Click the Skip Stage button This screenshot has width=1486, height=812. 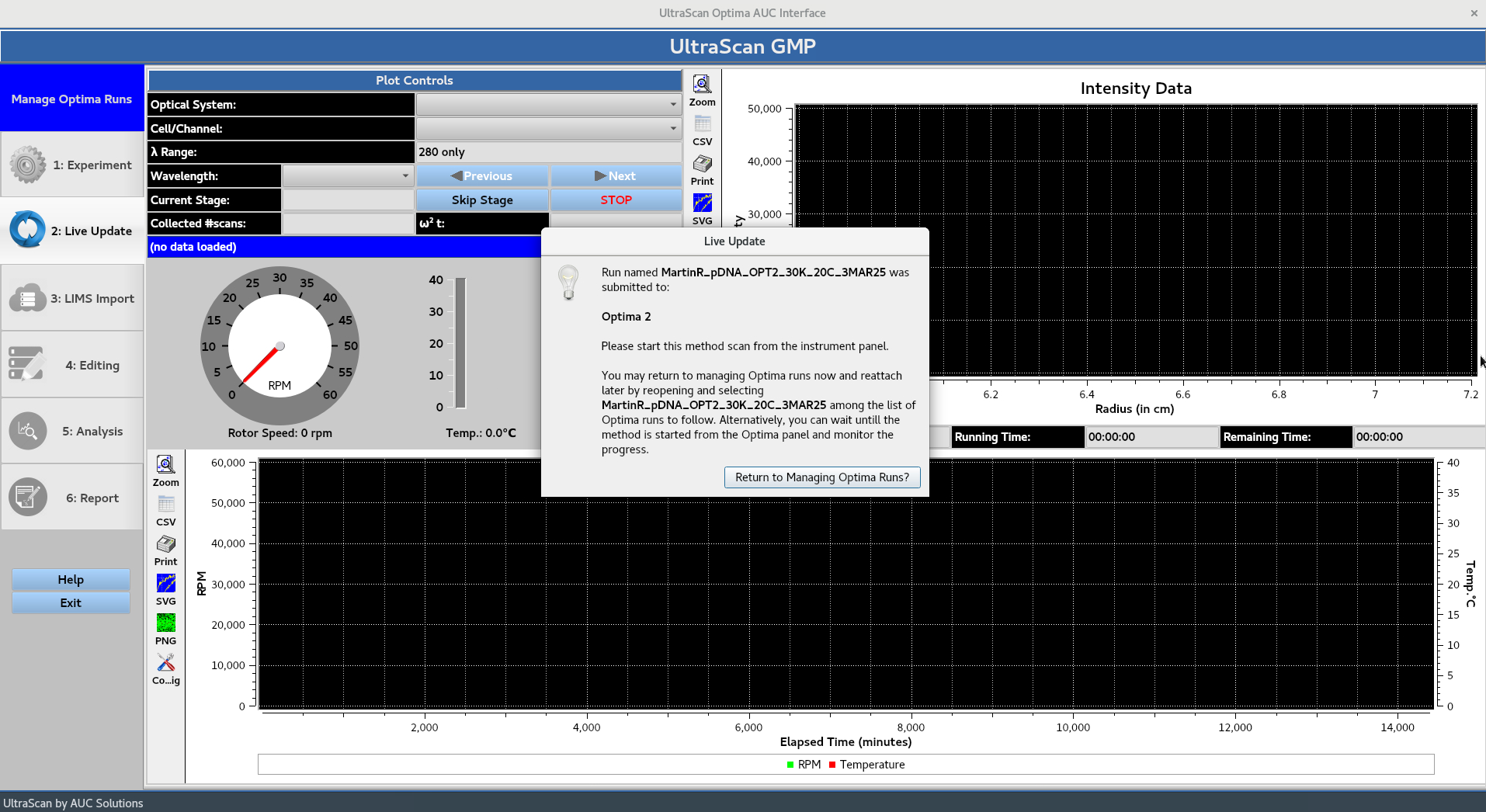[x=482, y=200]
